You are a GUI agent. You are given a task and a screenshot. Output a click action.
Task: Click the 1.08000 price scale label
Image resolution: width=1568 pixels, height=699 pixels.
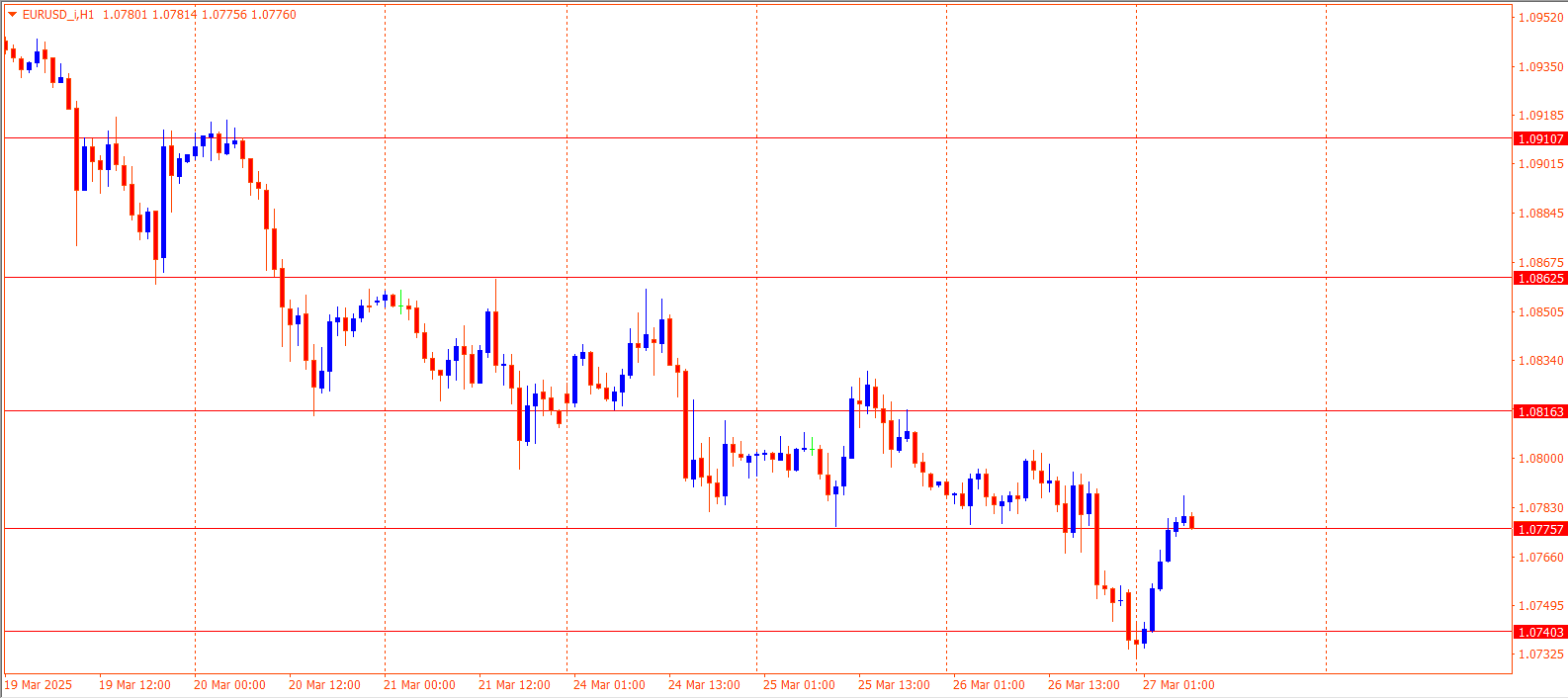click(1541, 459)
